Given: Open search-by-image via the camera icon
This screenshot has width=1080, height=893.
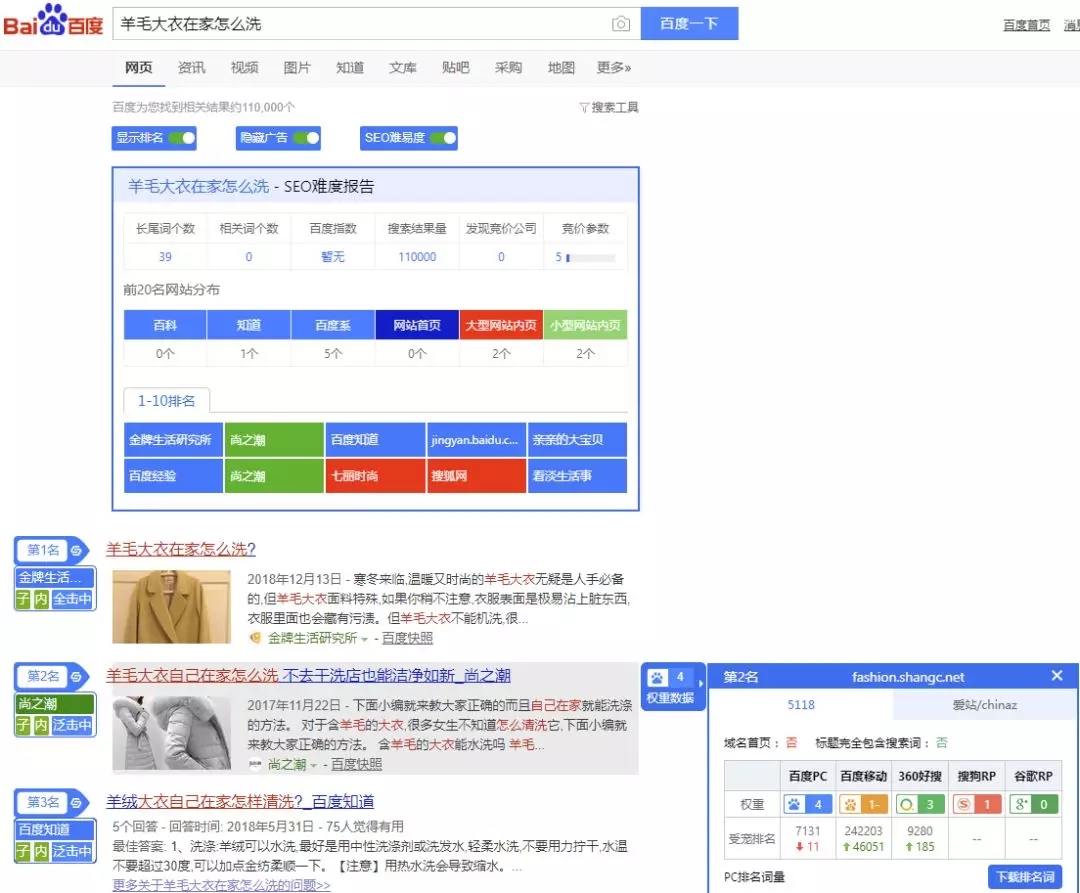Looking at the screenshot, I should click(x=621, y=23).
